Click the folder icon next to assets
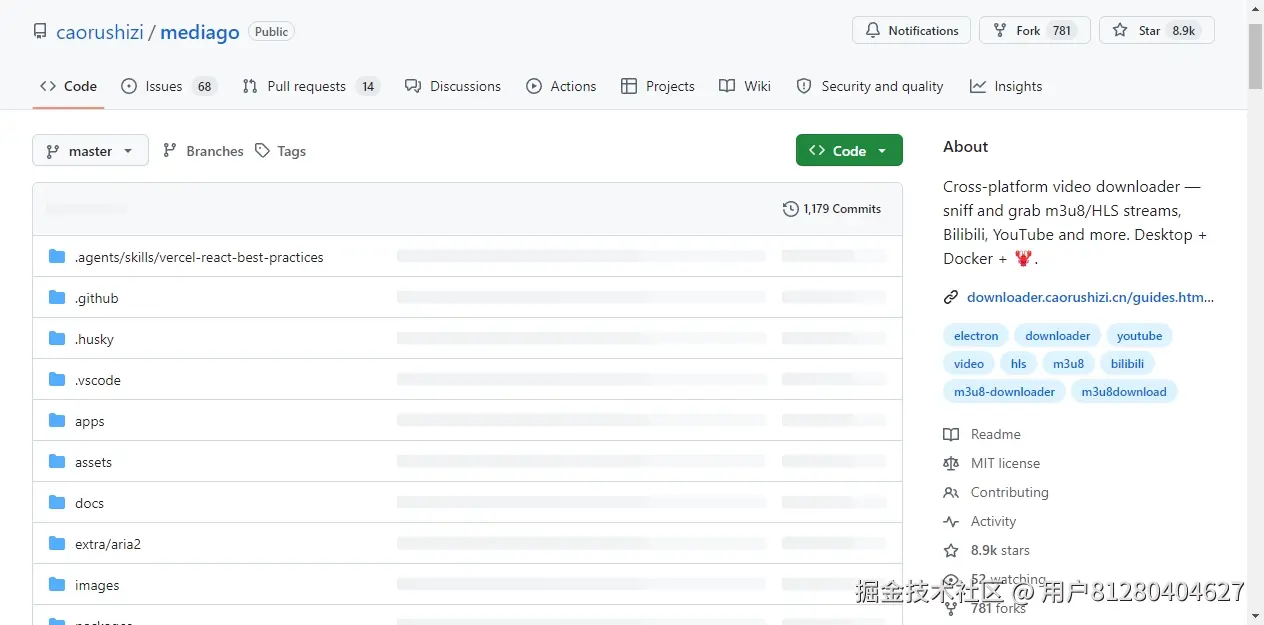Viewport: 1264px width, 625px height. pyautogui.click(x=57, y=462)
